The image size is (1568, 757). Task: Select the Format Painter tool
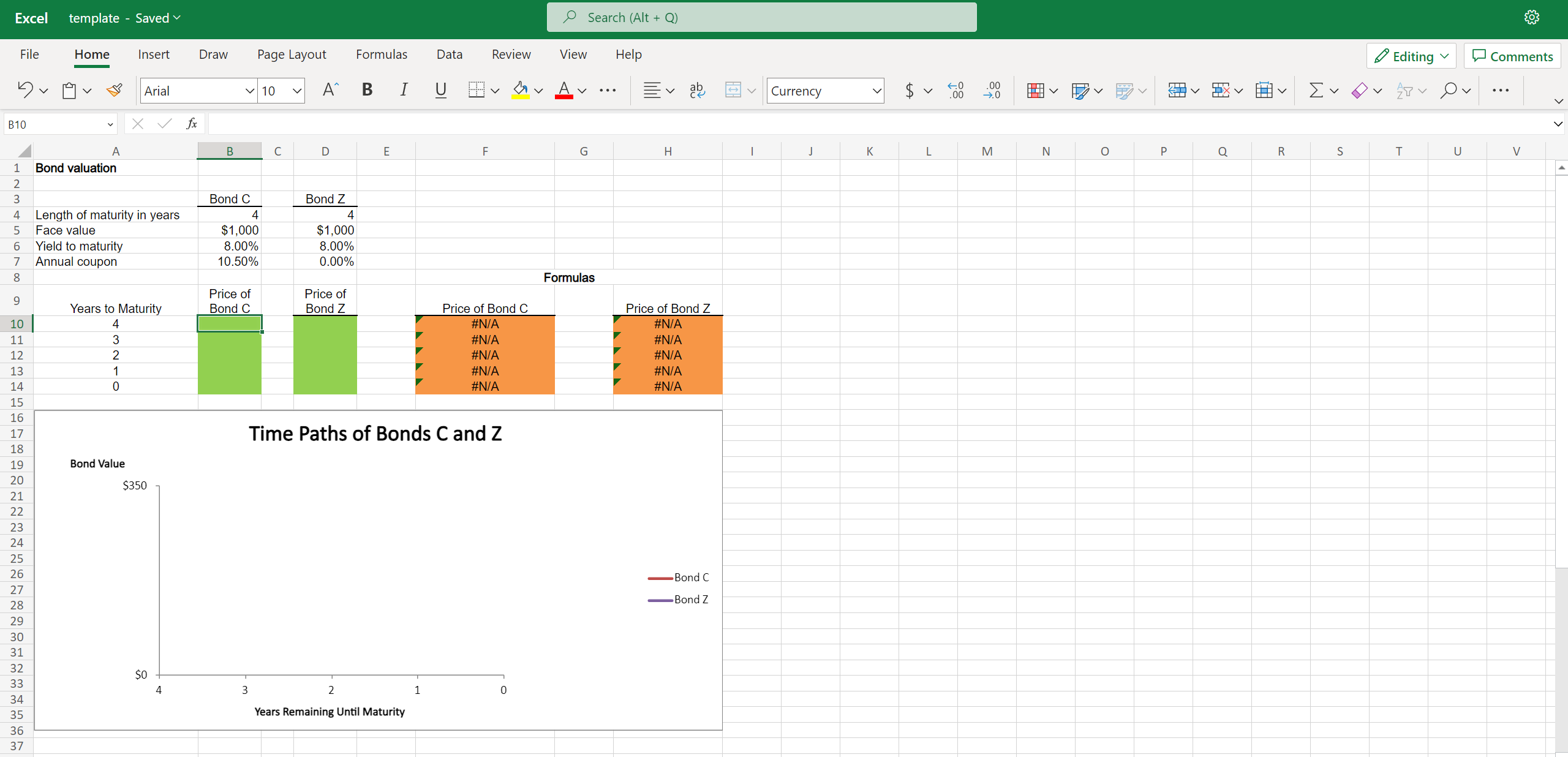114,90
